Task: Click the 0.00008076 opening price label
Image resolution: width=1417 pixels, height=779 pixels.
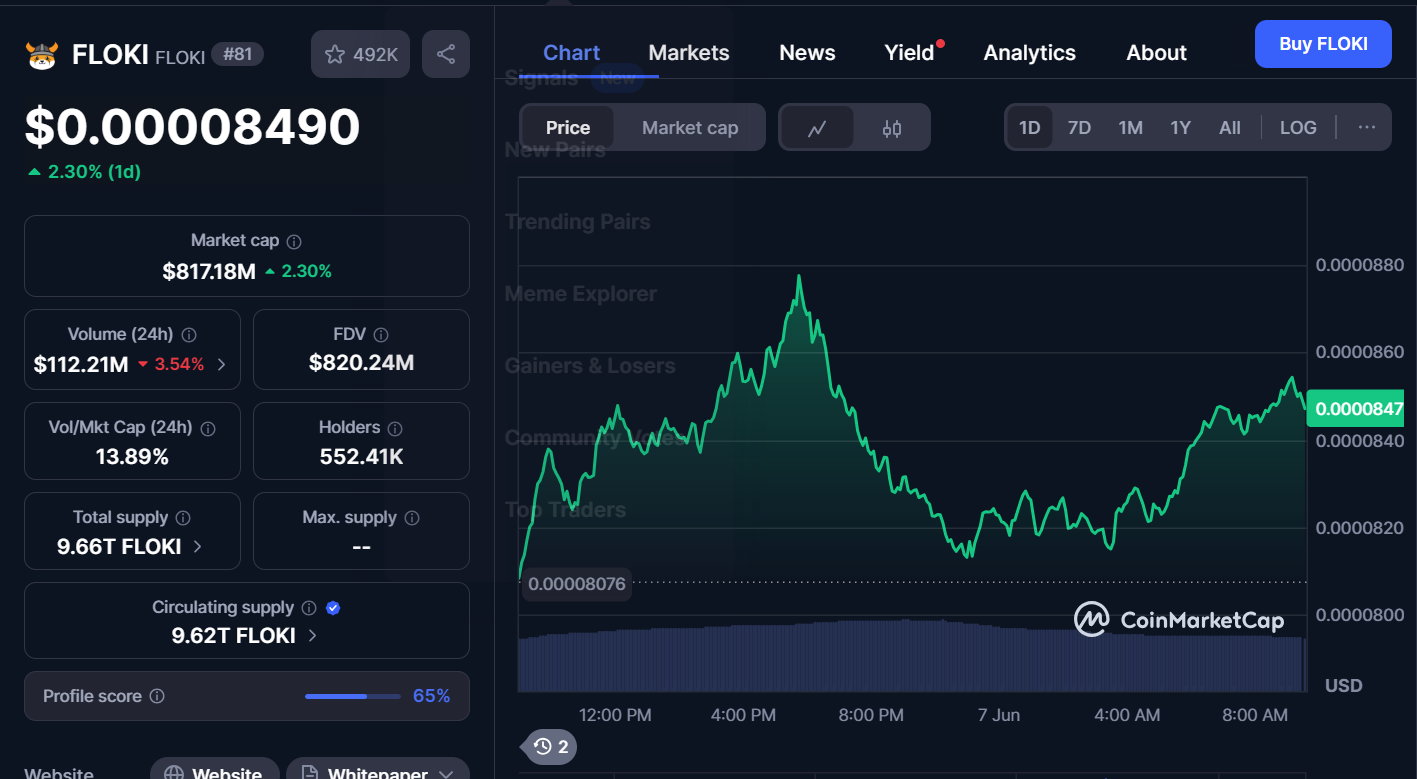Action: pyautogui.click(x=577, y=584)
